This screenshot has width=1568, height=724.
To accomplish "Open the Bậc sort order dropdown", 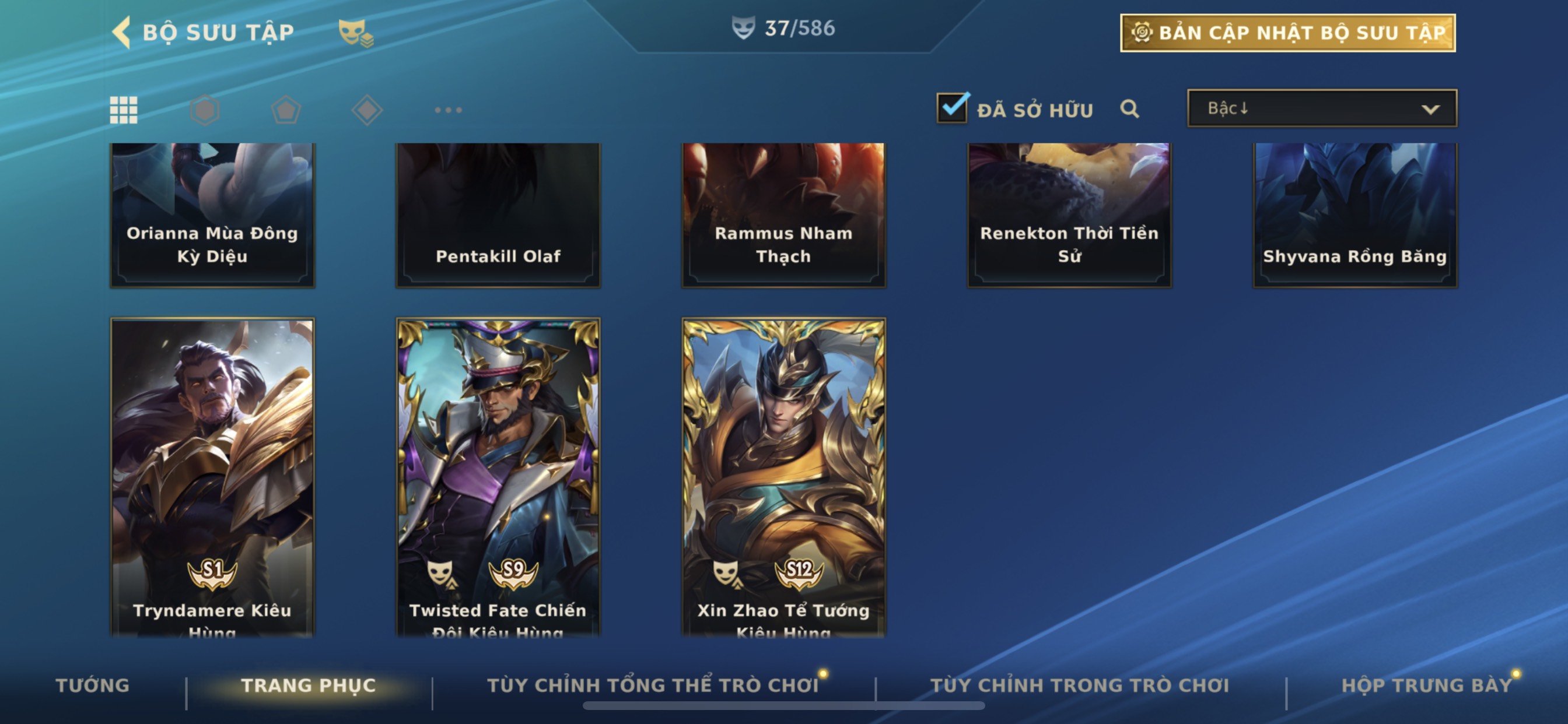I will tap(1322, 108).
